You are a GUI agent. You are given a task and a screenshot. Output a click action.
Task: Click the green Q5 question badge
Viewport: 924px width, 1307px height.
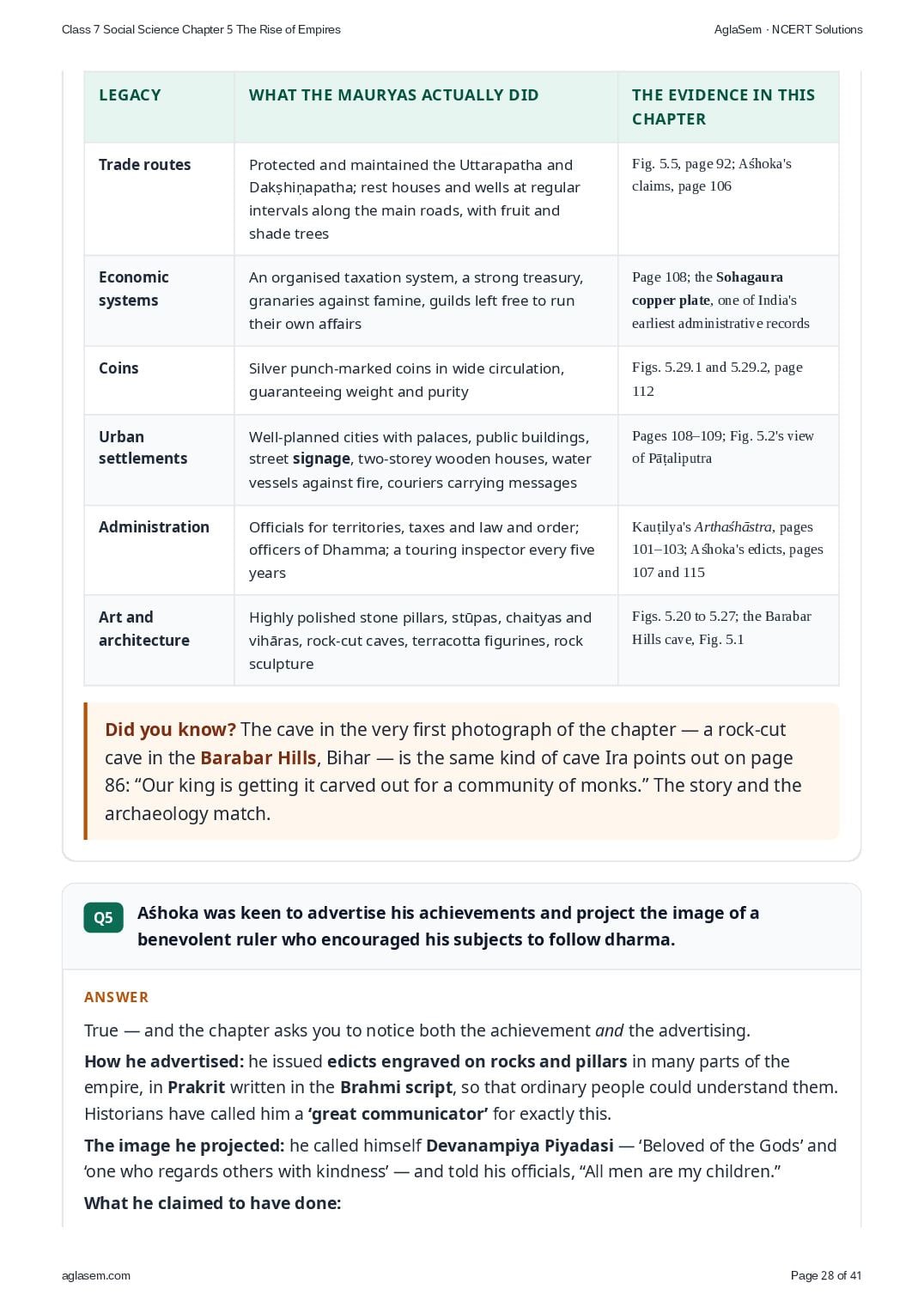coord(103,917)
